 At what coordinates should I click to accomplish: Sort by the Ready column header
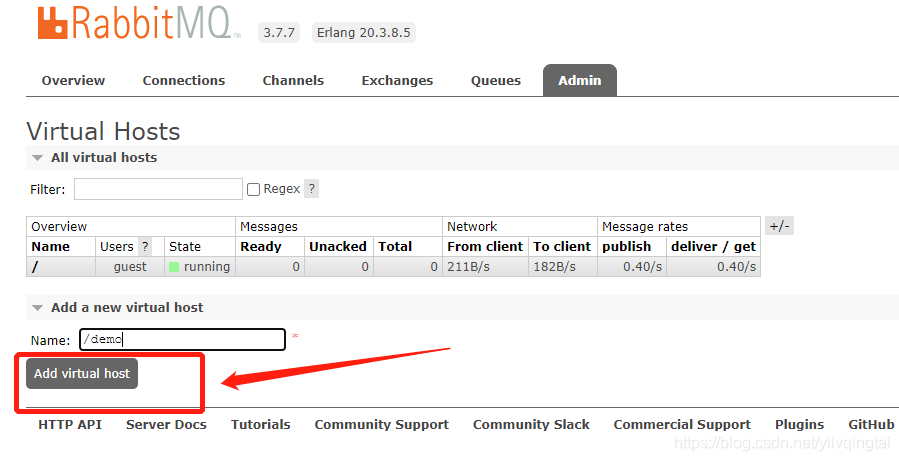261,247
